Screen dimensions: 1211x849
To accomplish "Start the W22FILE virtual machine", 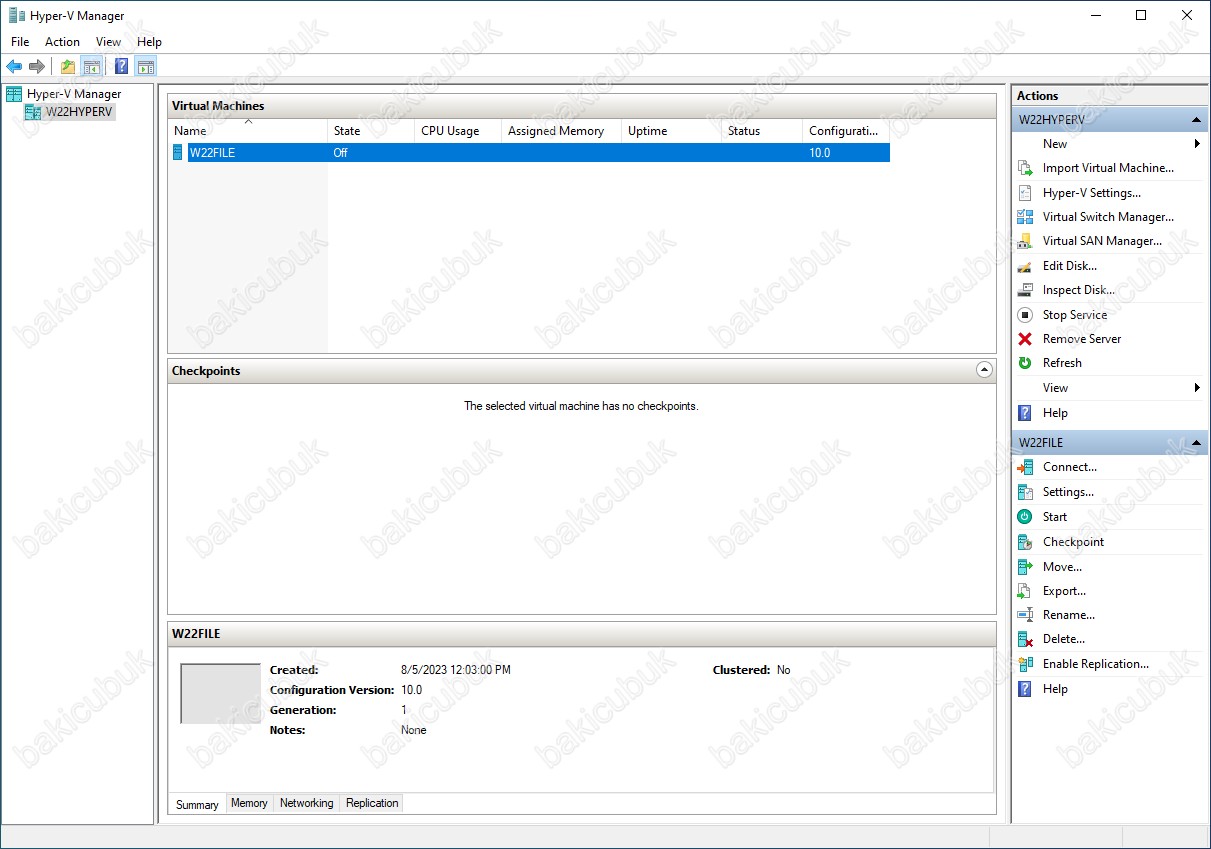I will tap(1054, 517).
